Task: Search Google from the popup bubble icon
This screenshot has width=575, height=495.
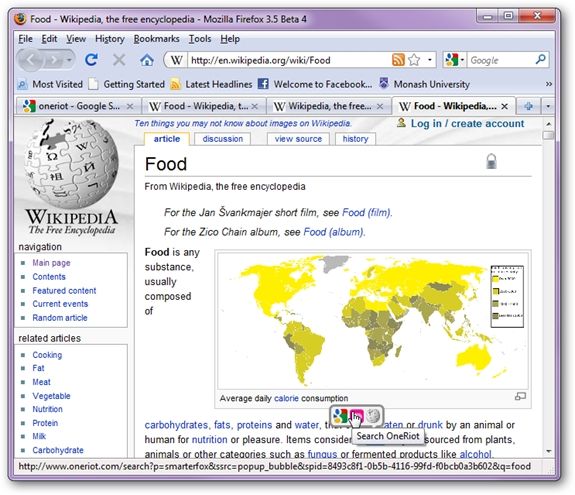Action: click(x=340, y=416)
